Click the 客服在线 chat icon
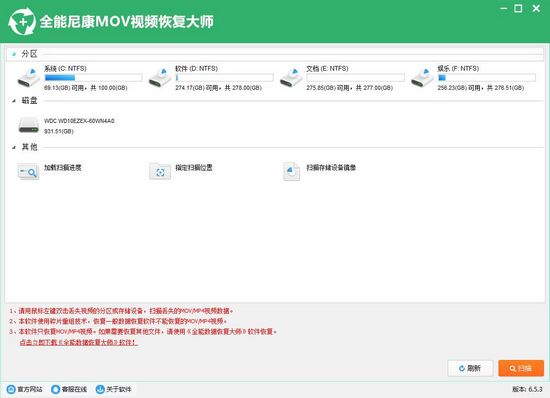The width and height of the screenshot is (550, 398). [55, 389]
